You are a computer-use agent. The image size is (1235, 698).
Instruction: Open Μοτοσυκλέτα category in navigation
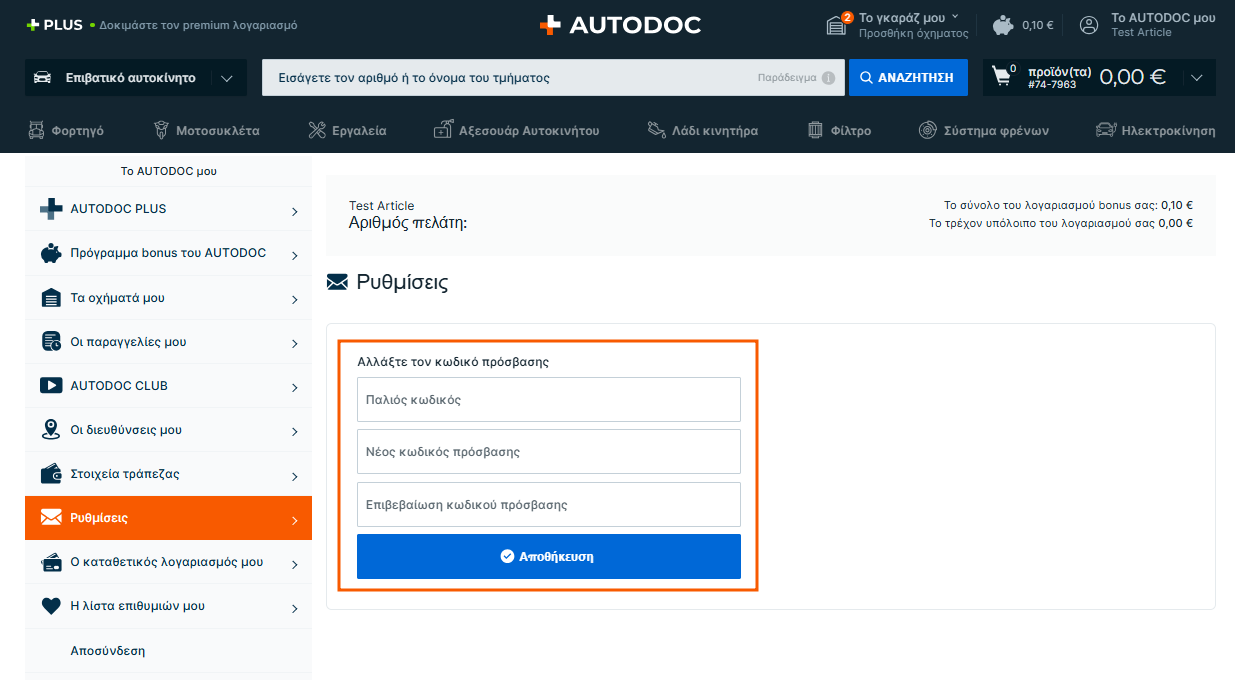[206, 130]
